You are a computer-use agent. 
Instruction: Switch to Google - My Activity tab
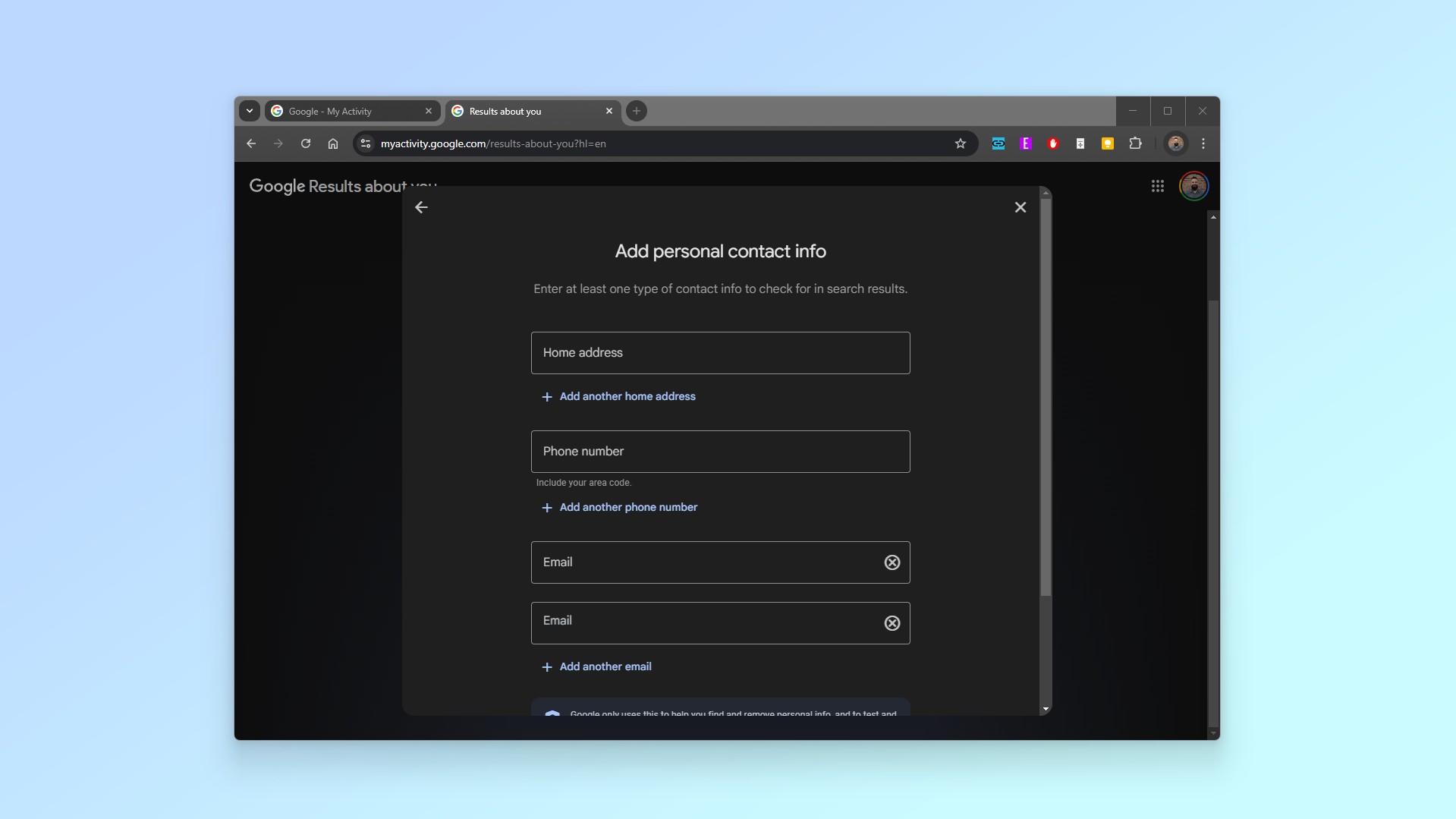click(345, 111)
